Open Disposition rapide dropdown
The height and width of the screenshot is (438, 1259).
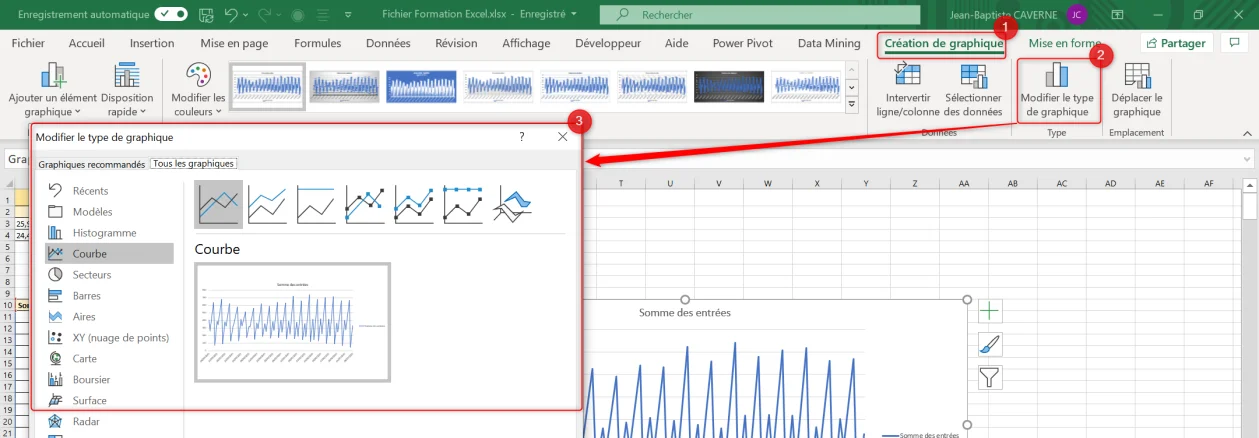(x=127, y=89)
